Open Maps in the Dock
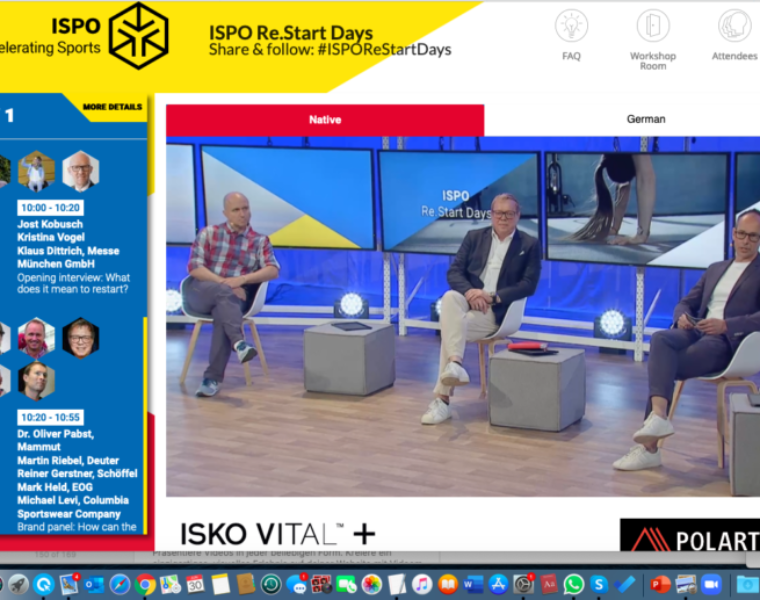Screen dimensions: 760x600 click(x=170, y=584)
